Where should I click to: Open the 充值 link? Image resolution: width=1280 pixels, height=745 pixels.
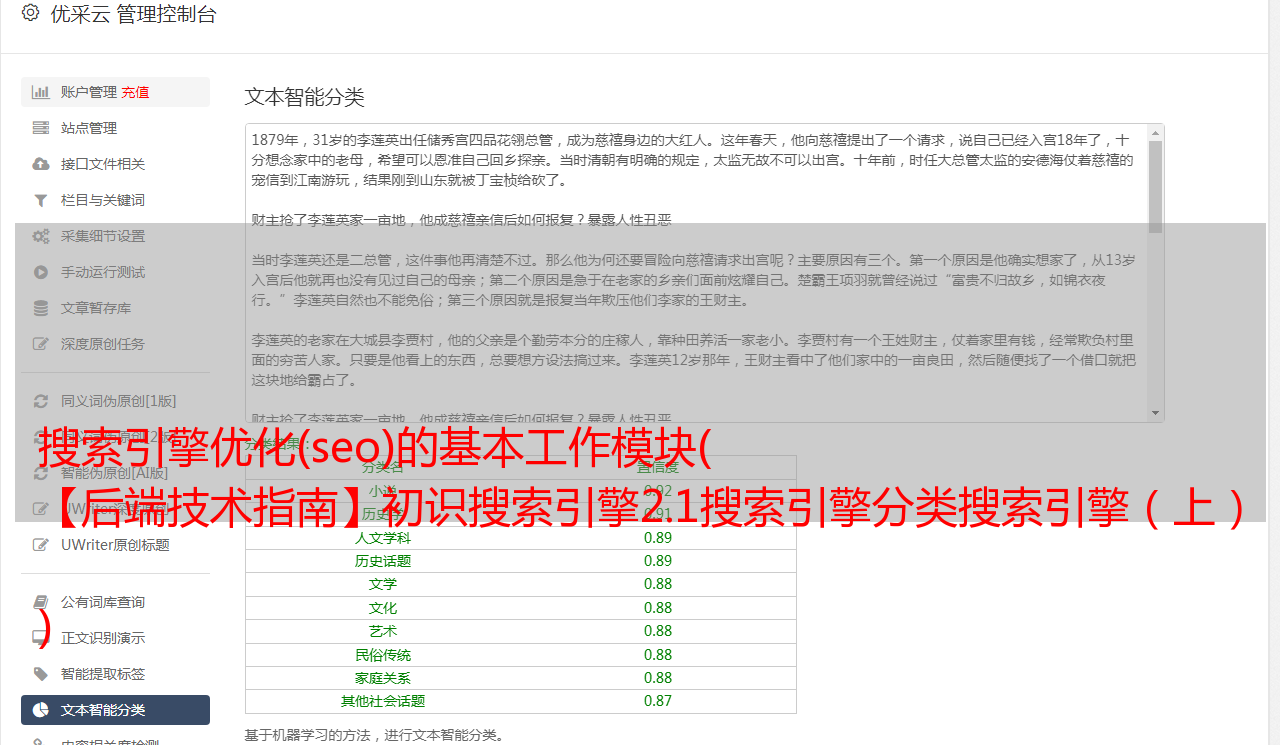point(135,92)
